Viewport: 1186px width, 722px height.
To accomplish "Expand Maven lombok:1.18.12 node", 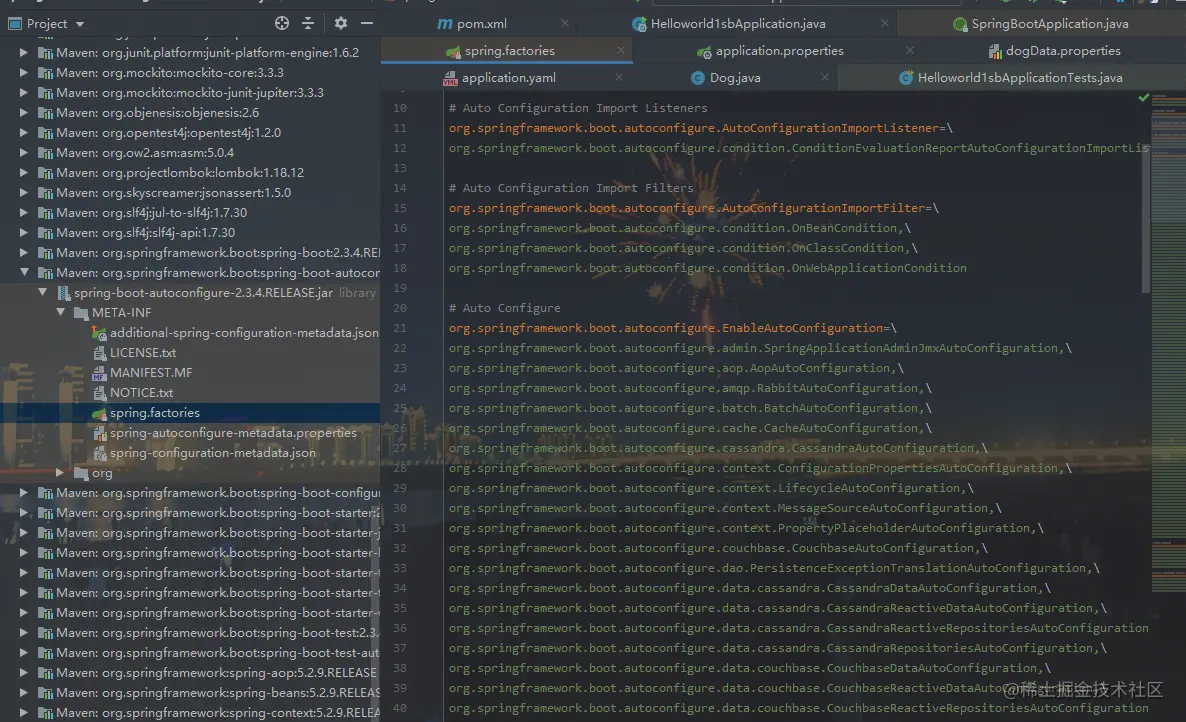I will (x=23, y=172).
